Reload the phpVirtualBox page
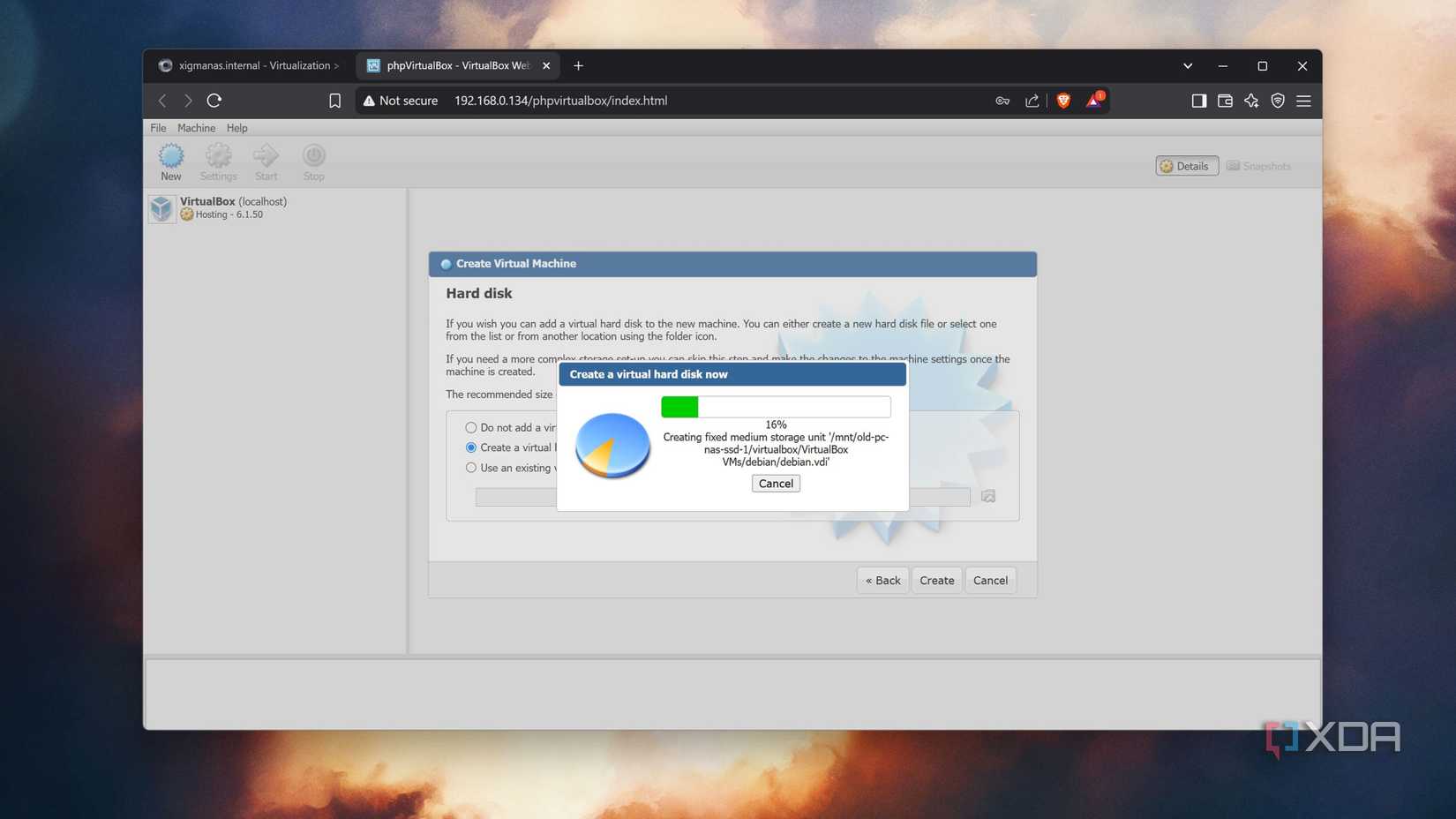 (x=214, y=101)
